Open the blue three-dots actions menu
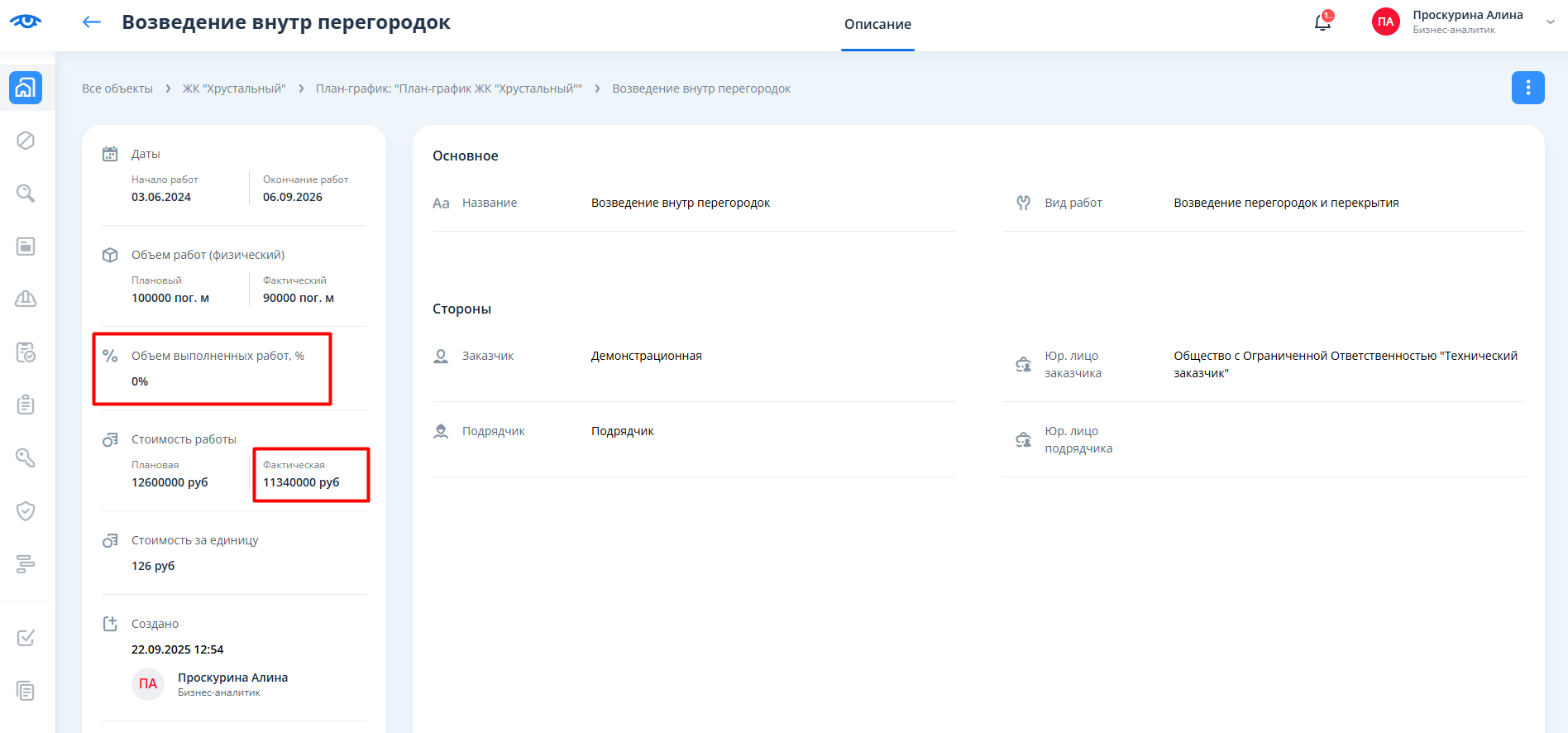The width and height of the screenshot is (1568, 733). (x=1527, y=88)
